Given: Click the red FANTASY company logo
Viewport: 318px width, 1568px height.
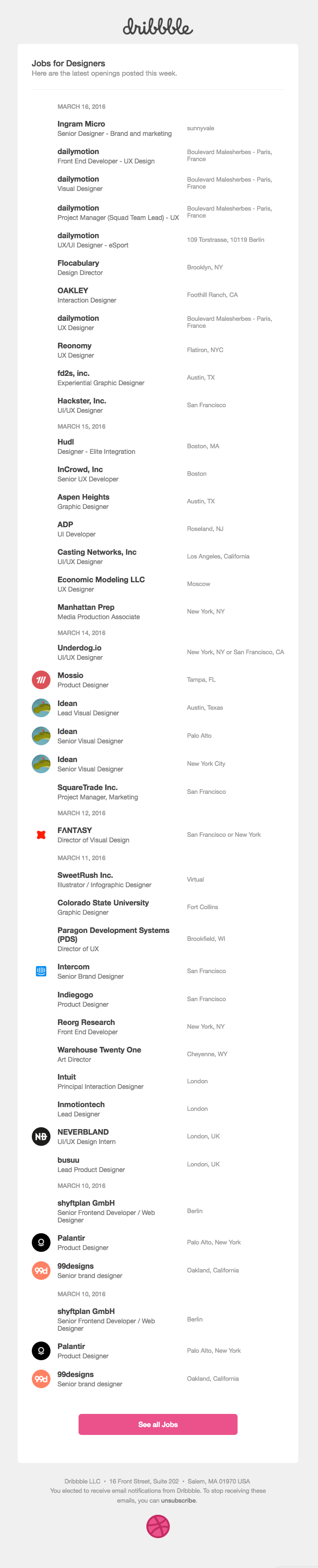Looking at the screenshot, I should pyautogui.click(x=41, y=834).
